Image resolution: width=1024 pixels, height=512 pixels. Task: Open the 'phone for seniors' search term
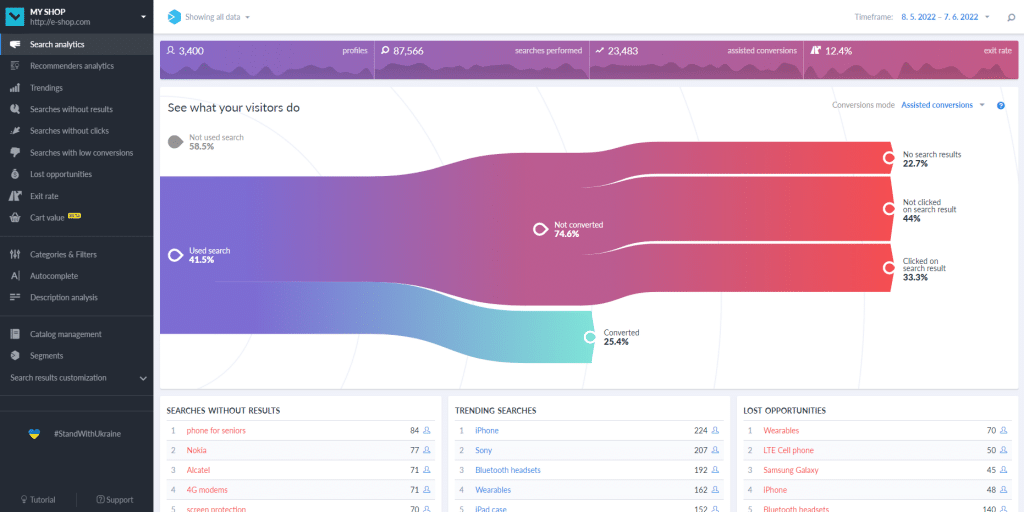point(216,431)
